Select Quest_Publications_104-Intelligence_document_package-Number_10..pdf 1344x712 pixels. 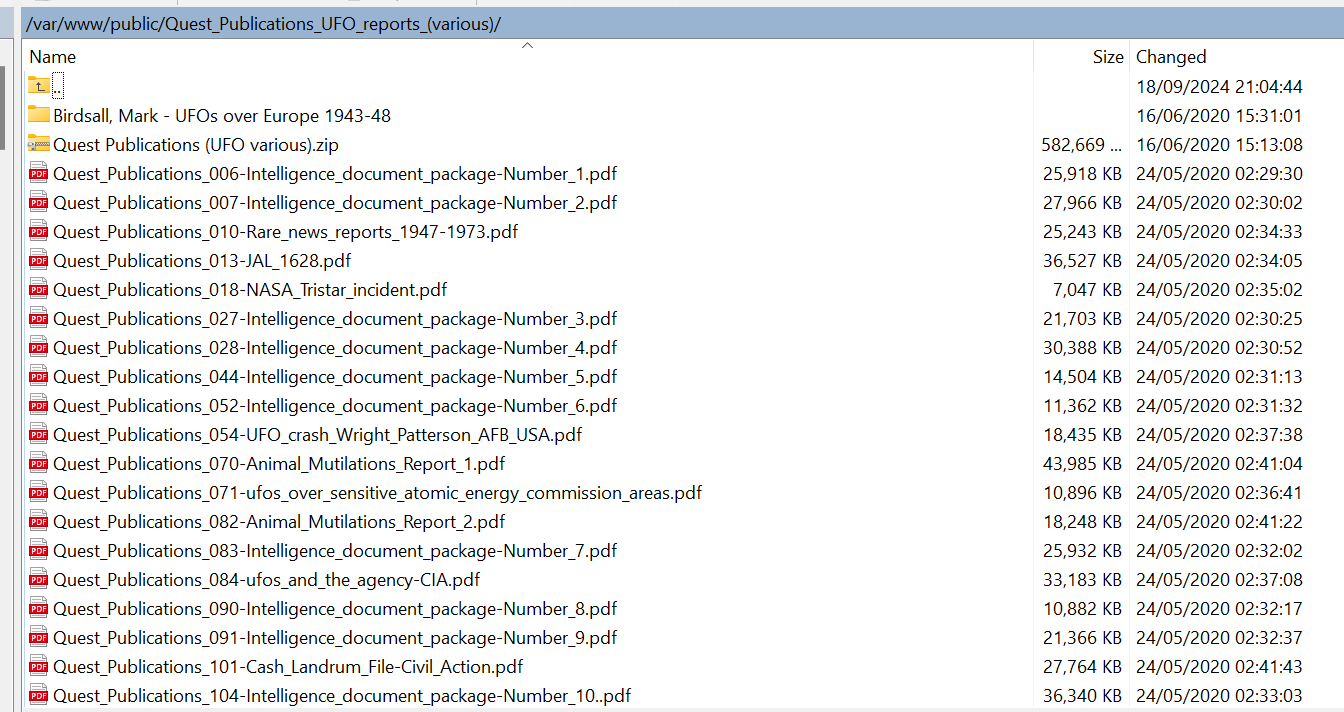342,696
